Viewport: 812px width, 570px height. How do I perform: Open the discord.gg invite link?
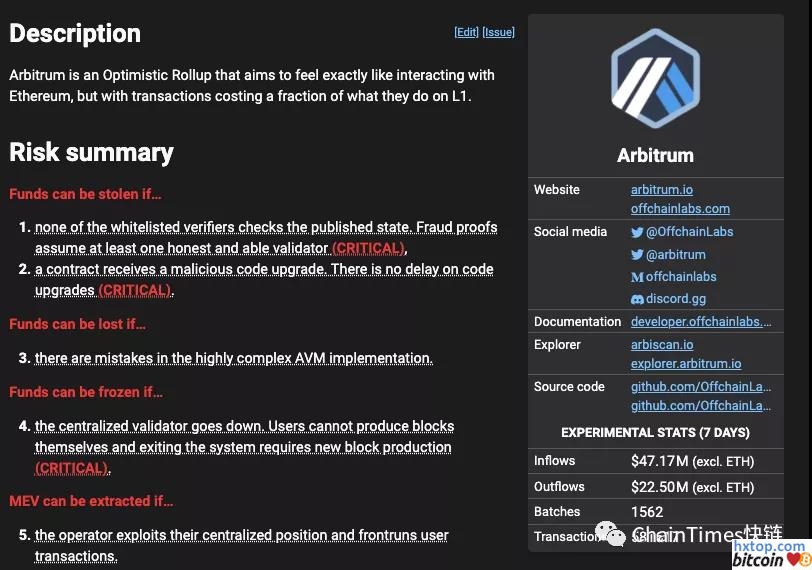(675, 299)
